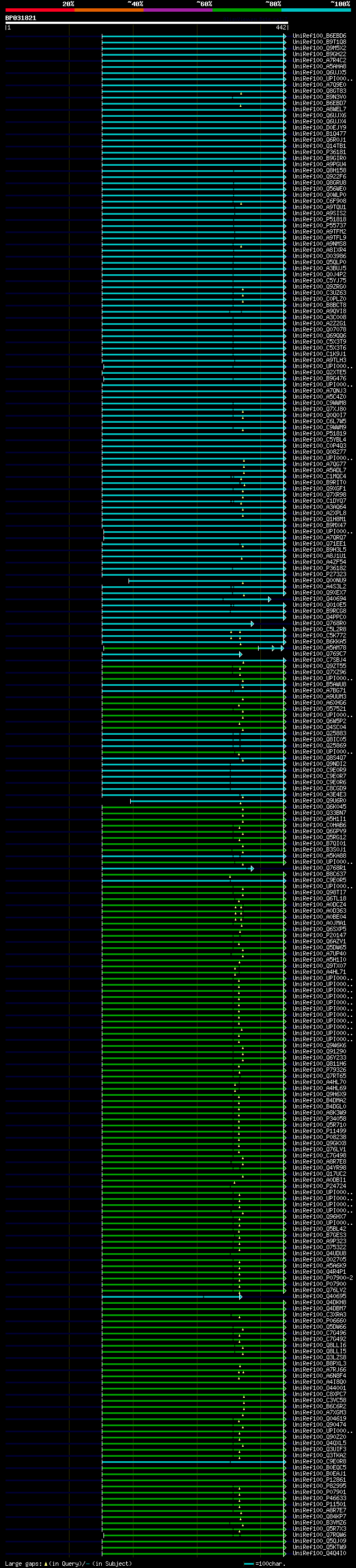Open hit UniRef100_A5AHA8
The width and height of the screenshot is (356, 1568).
319,66
